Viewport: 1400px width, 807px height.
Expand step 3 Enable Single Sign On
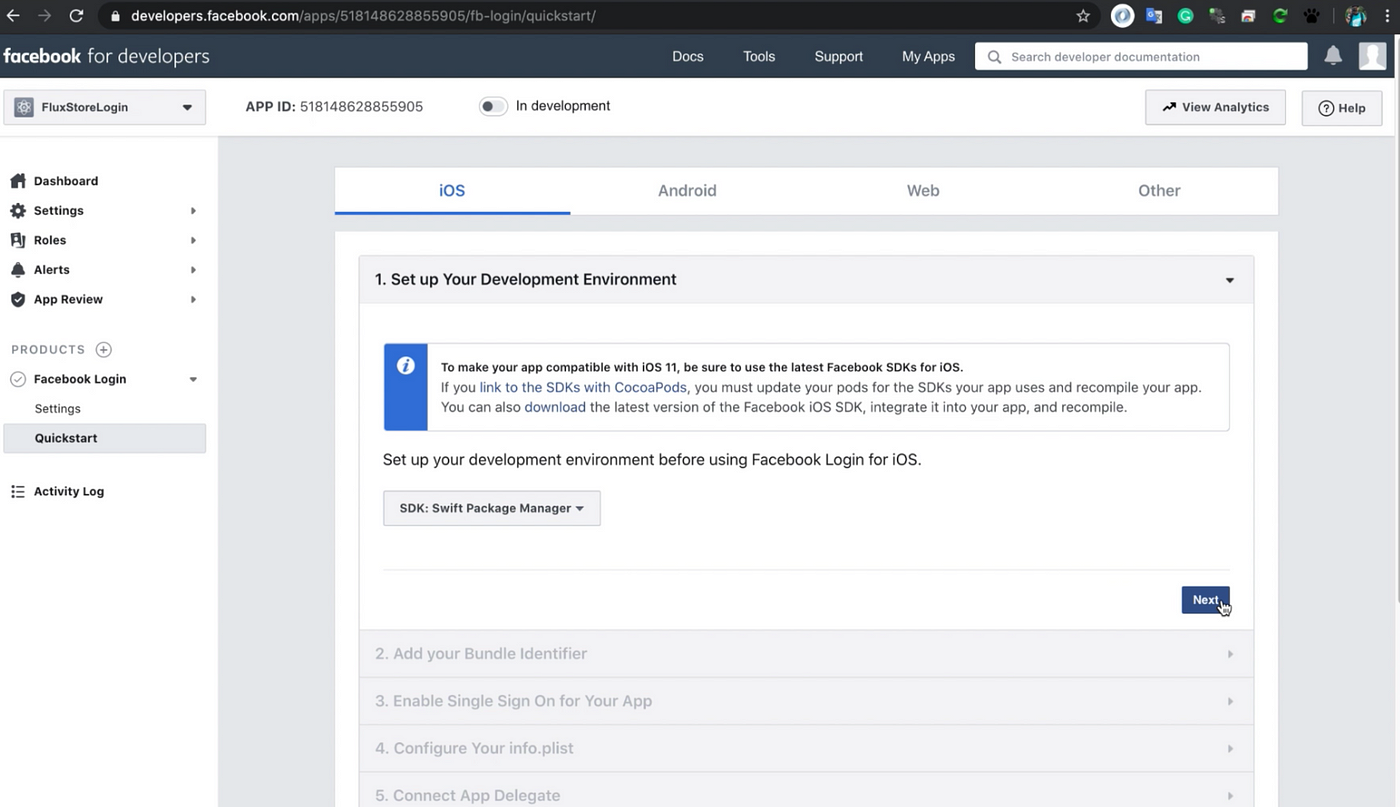coord(806,701)
